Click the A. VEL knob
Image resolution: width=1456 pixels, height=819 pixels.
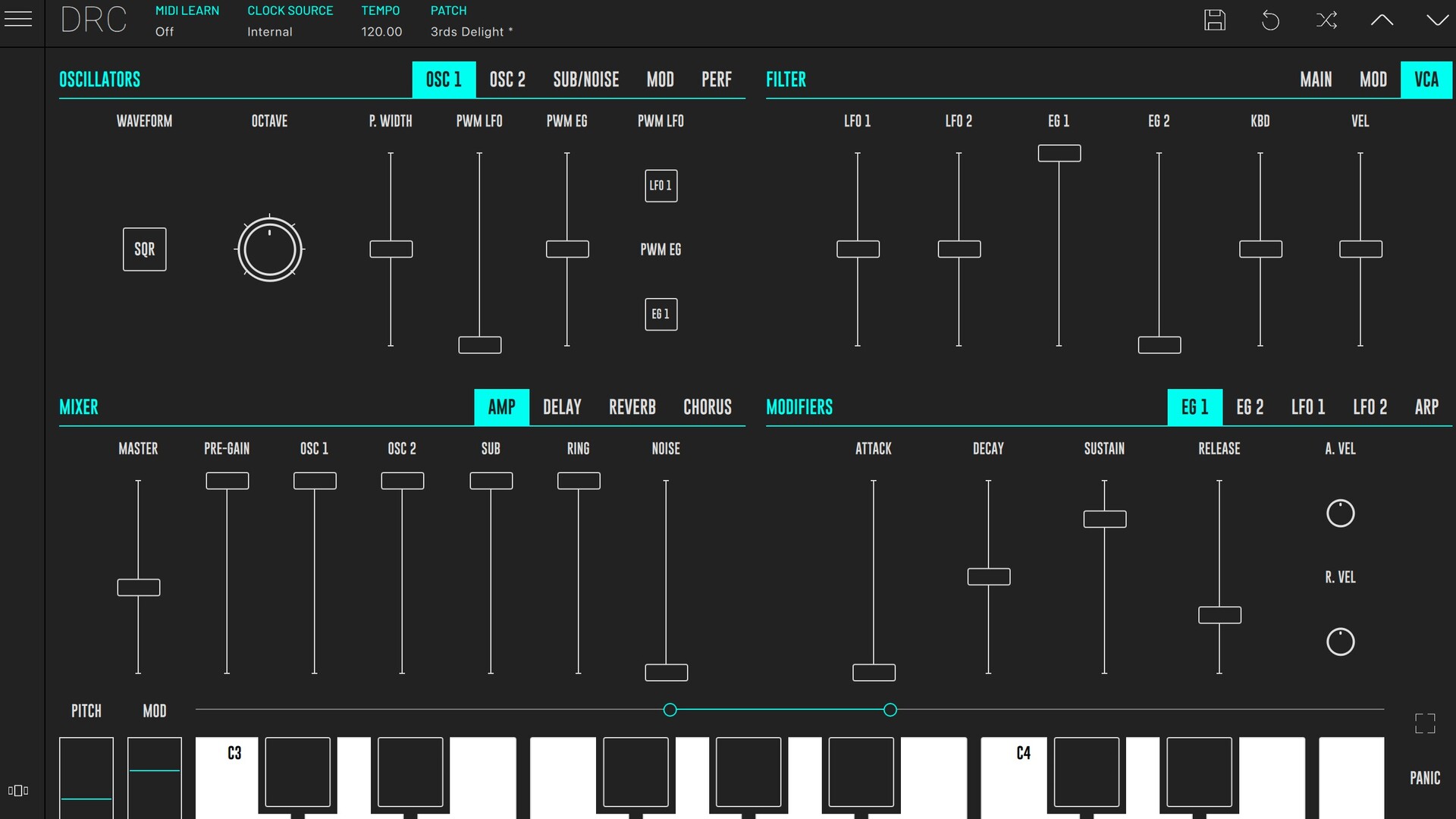tap(1340, 513)
